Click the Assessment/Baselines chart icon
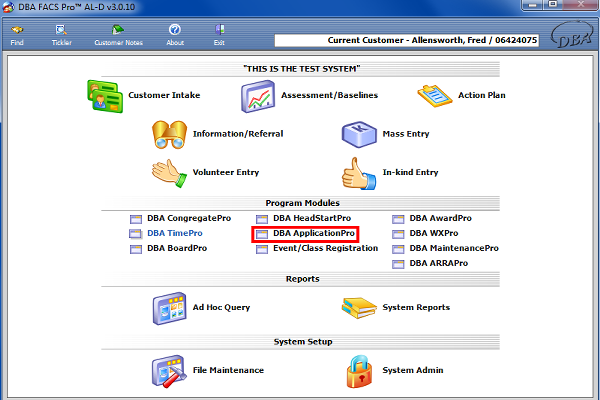The height and width of the screenshot is (400, 600). 258,96
